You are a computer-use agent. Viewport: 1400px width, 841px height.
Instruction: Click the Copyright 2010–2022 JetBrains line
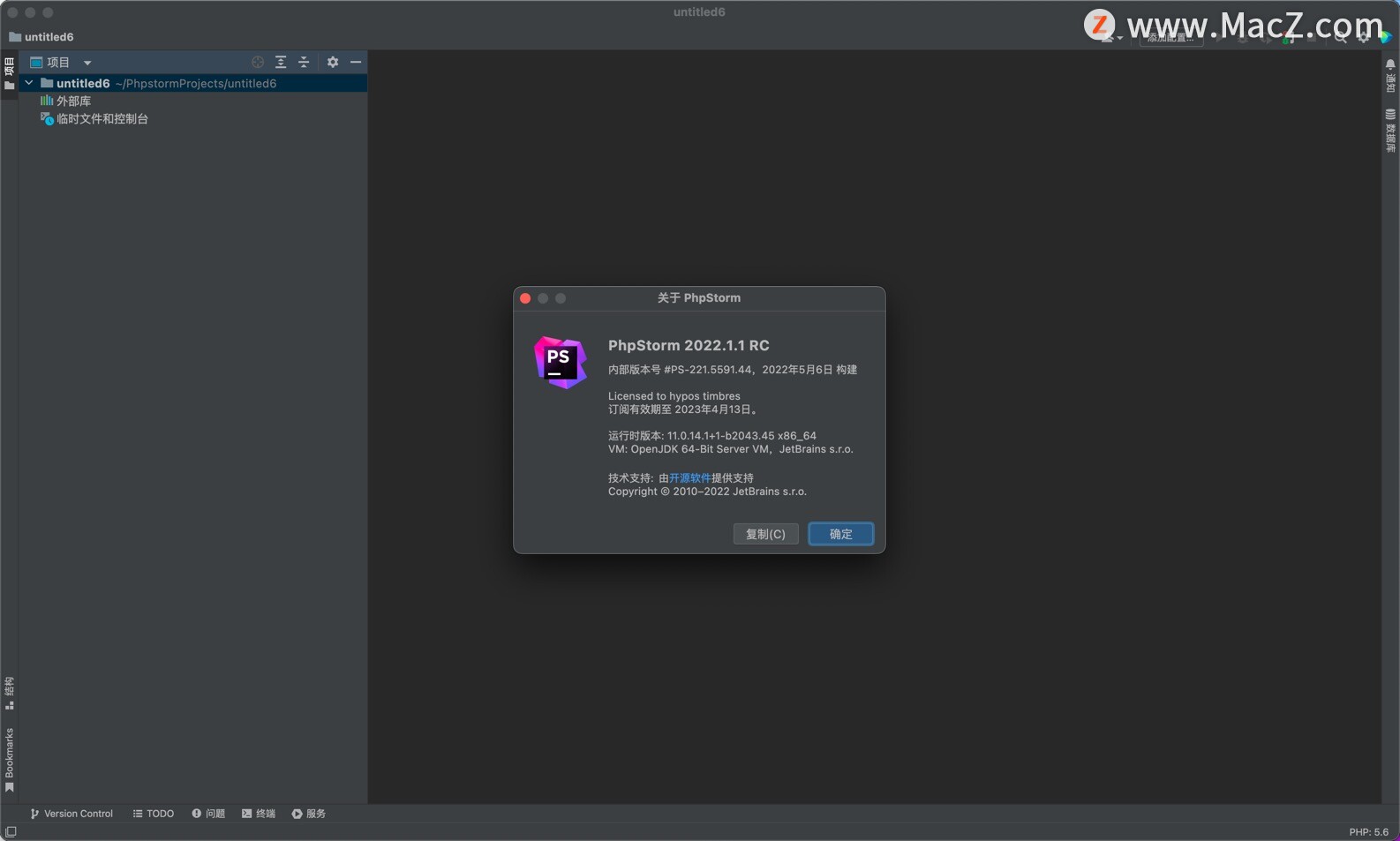(x=707, y=492)
